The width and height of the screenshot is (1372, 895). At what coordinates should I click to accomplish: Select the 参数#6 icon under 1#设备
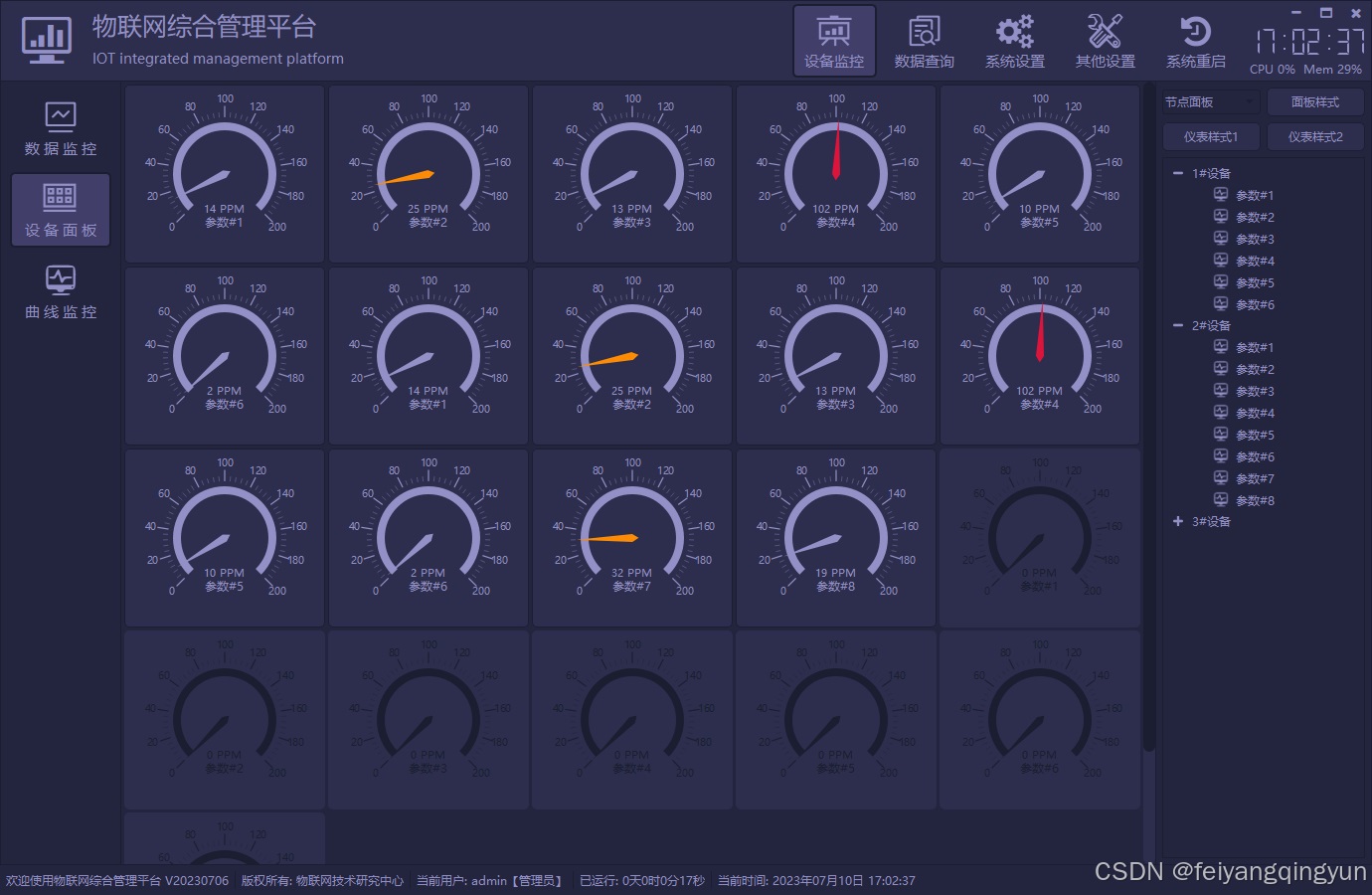pos(1221,304)
